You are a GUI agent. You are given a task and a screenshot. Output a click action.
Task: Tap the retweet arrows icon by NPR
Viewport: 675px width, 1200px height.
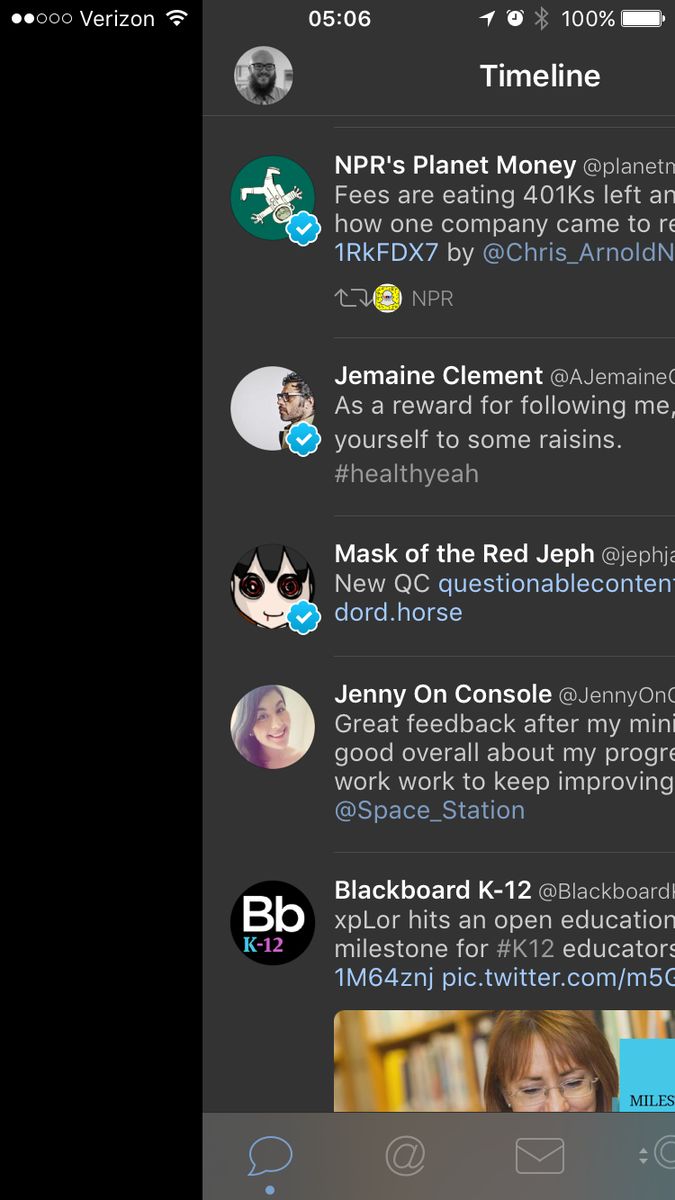tap(350, 298)
